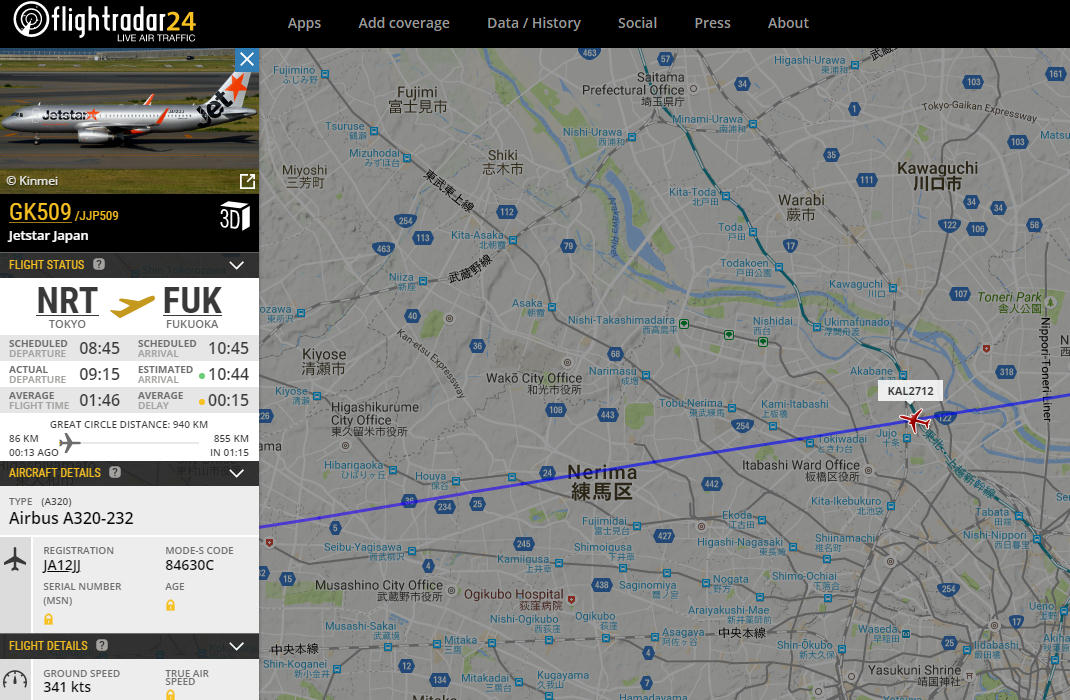Image resolution: width=1070 pixels, height=700 pixels.
Task: Click estimated arrival time 10:44
Action: tap(229, 374)
